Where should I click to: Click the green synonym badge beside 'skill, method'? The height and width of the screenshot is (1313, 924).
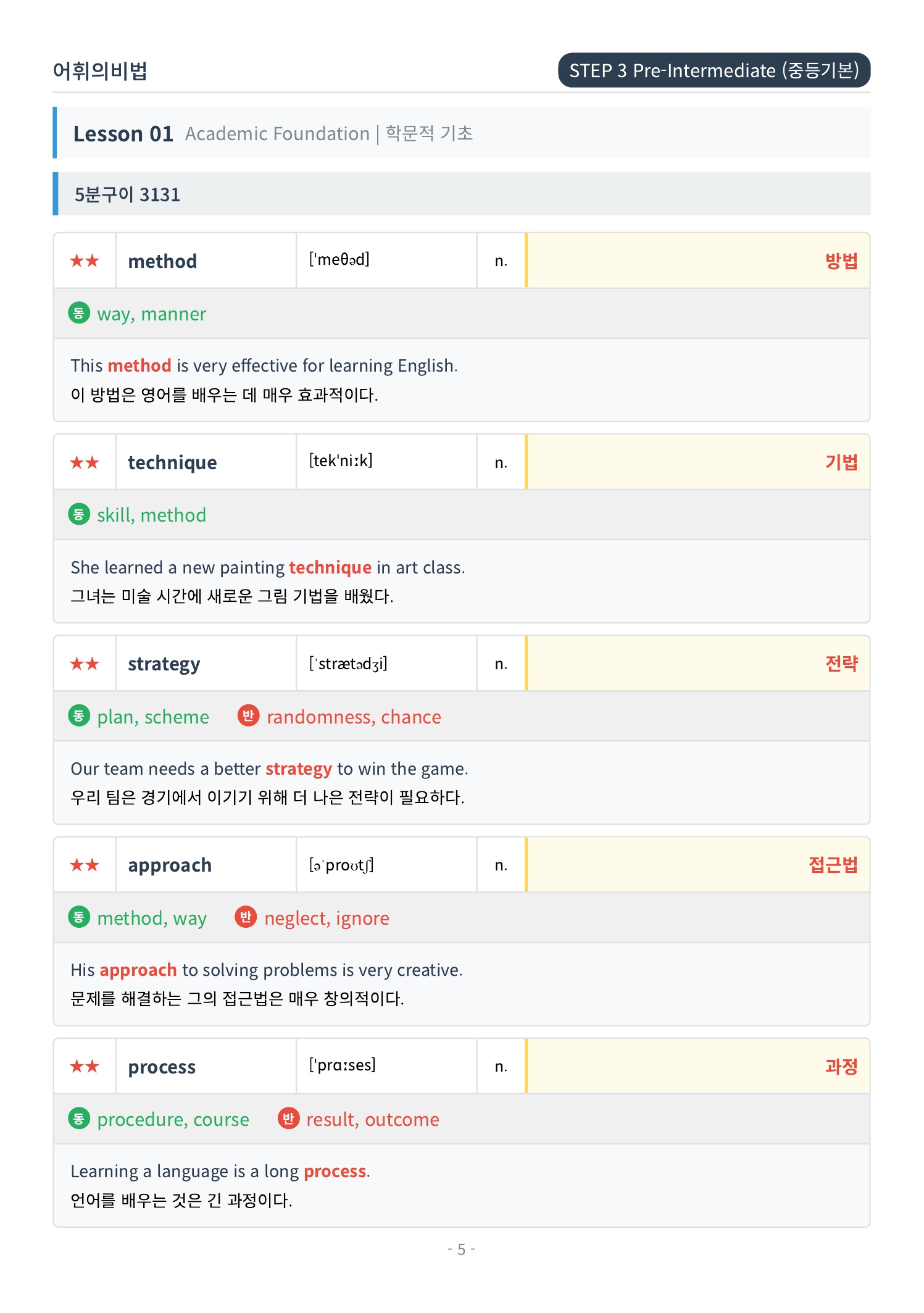coord(78,514)
